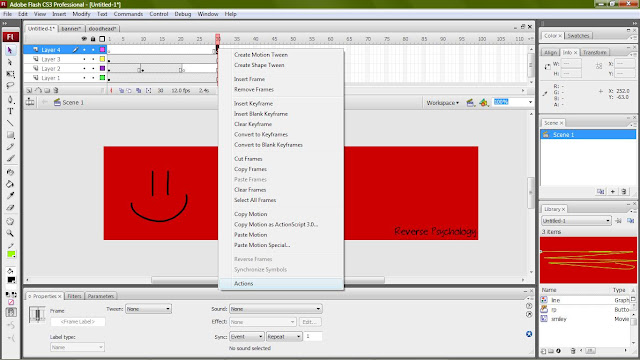This screenshot has width=640, height=360.
Task: Open the Sound dropdown
Action: point(276,309)
